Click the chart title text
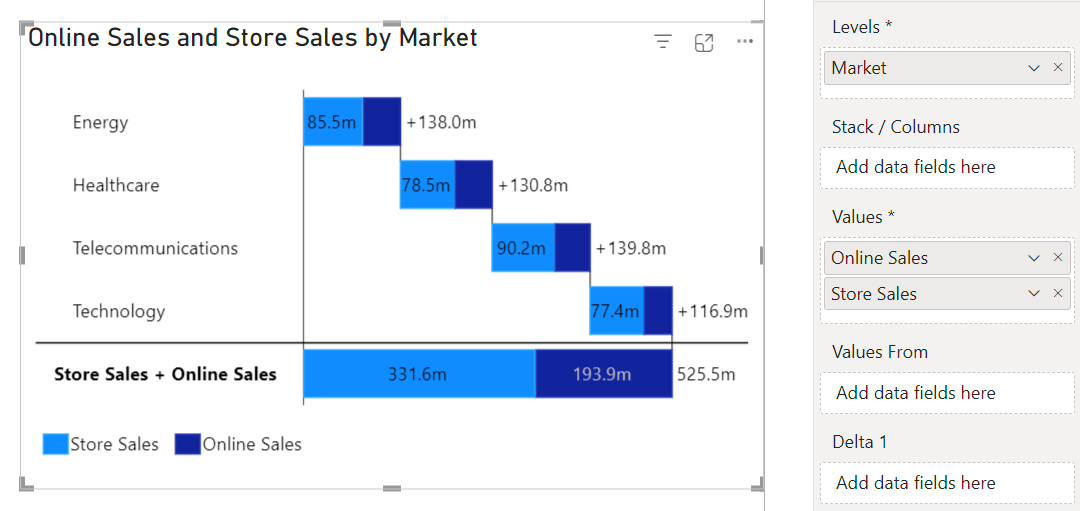 click(x=253, y=38)
